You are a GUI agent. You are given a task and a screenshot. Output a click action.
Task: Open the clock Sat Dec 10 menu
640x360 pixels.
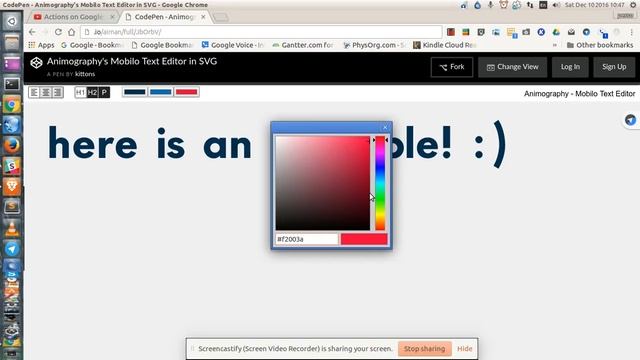[595, 5]
